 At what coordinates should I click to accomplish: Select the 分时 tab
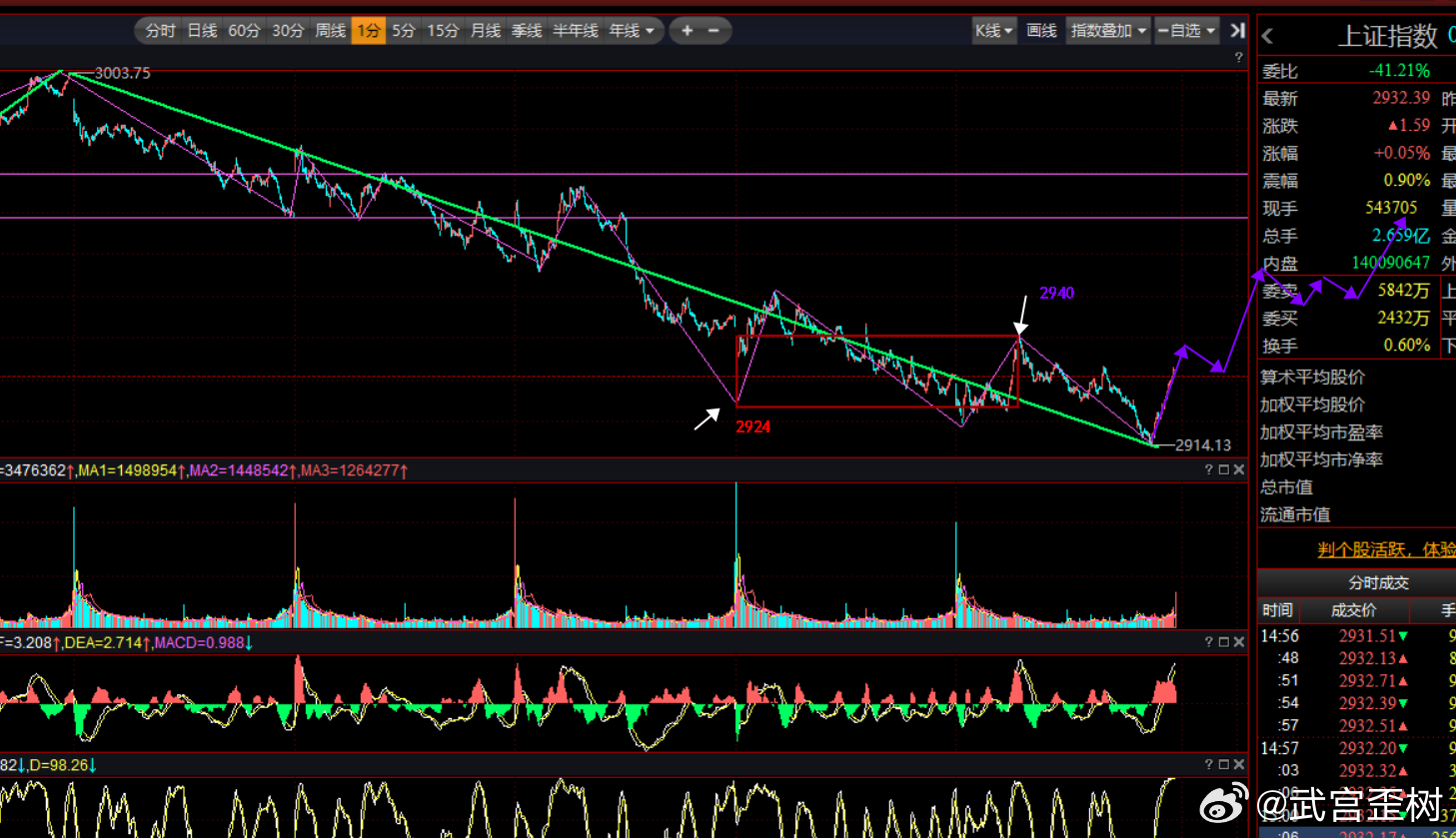(x=160, y=31)
